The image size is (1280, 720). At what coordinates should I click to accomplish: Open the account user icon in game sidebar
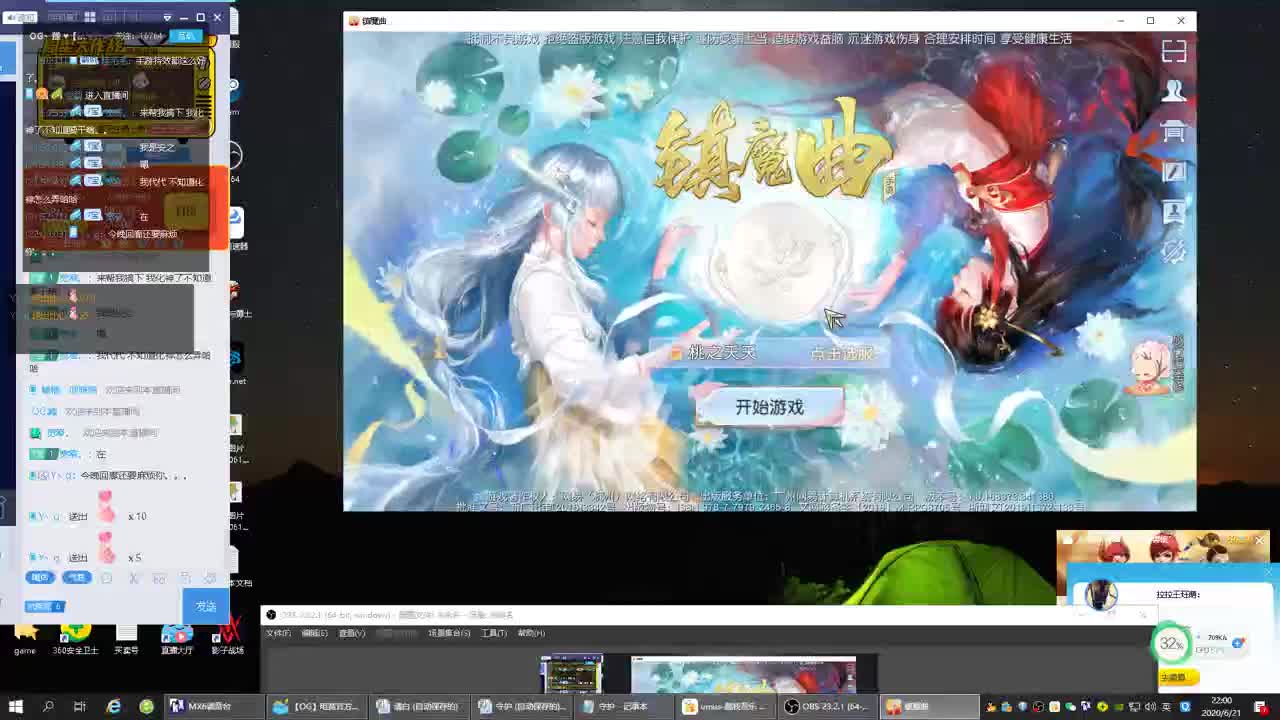(1174, 90)
